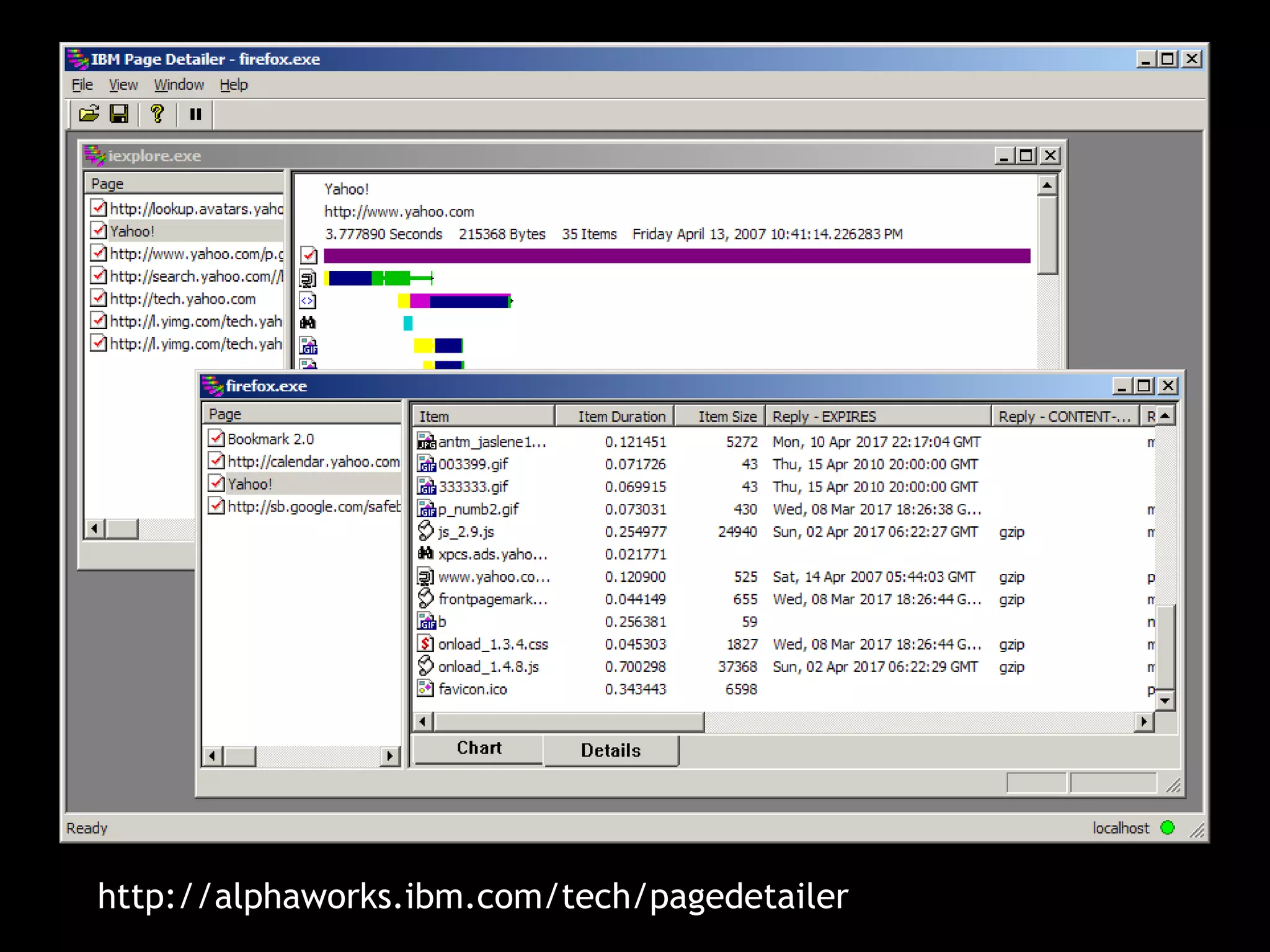Sort by the Reply - EXPIRES column header
Screen dimensions: 1270x952
tap(878, 416)
